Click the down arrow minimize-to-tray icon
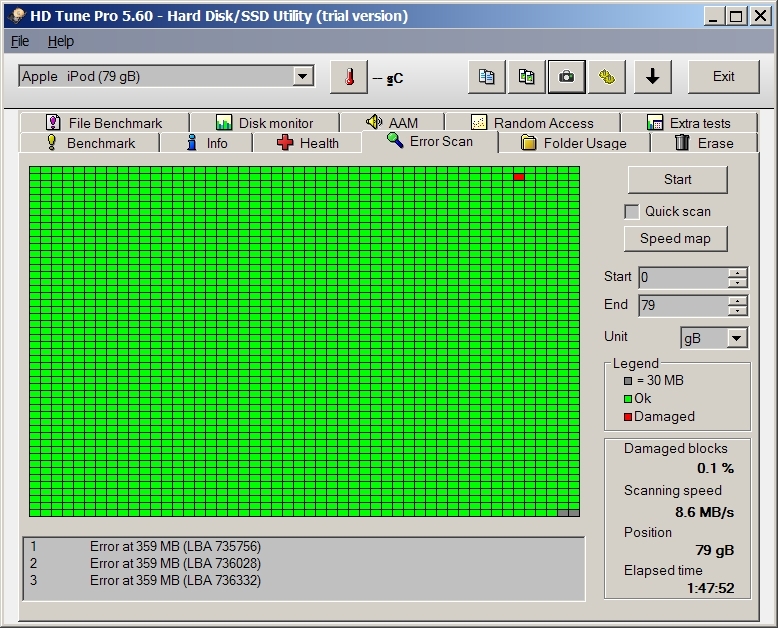 tap(652, 77)
